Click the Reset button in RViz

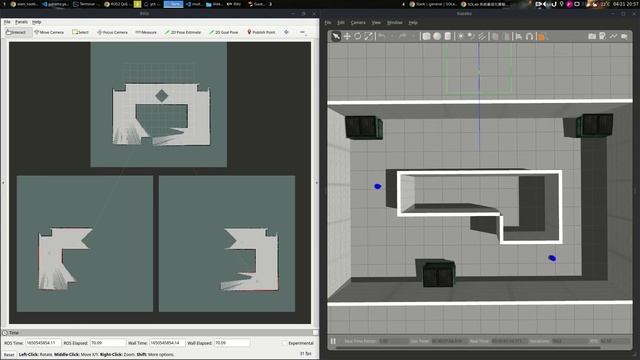(x=9, y=354)
